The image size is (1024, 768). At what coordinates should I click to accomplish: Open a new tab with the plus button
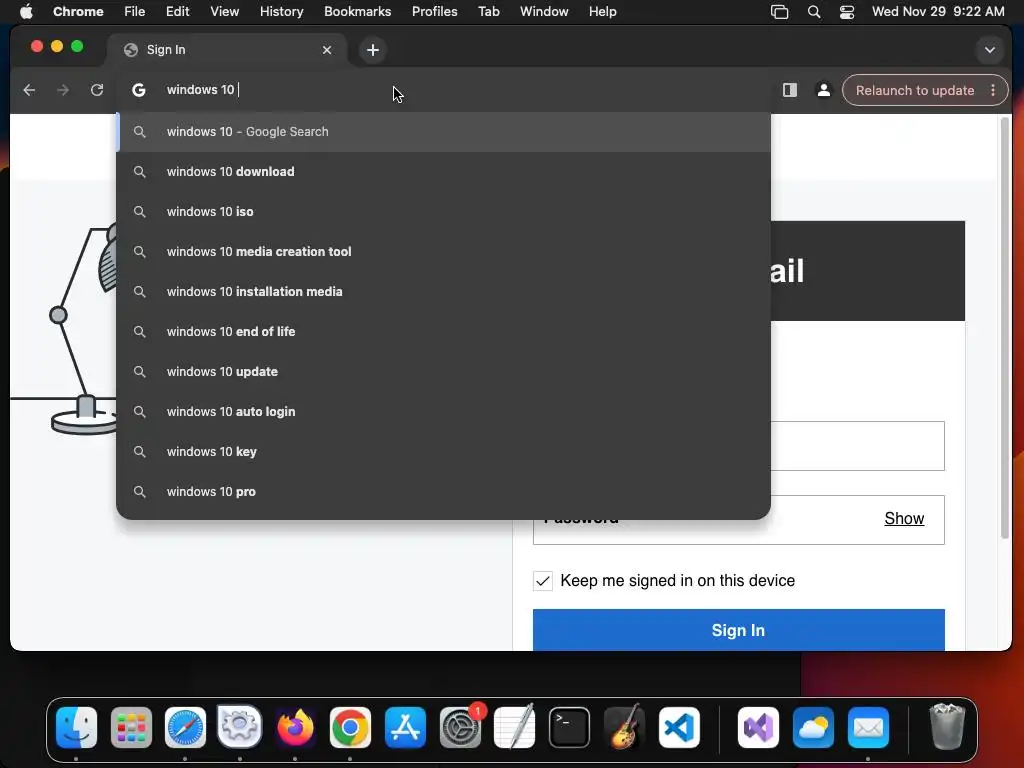click(x=372, y=50)
